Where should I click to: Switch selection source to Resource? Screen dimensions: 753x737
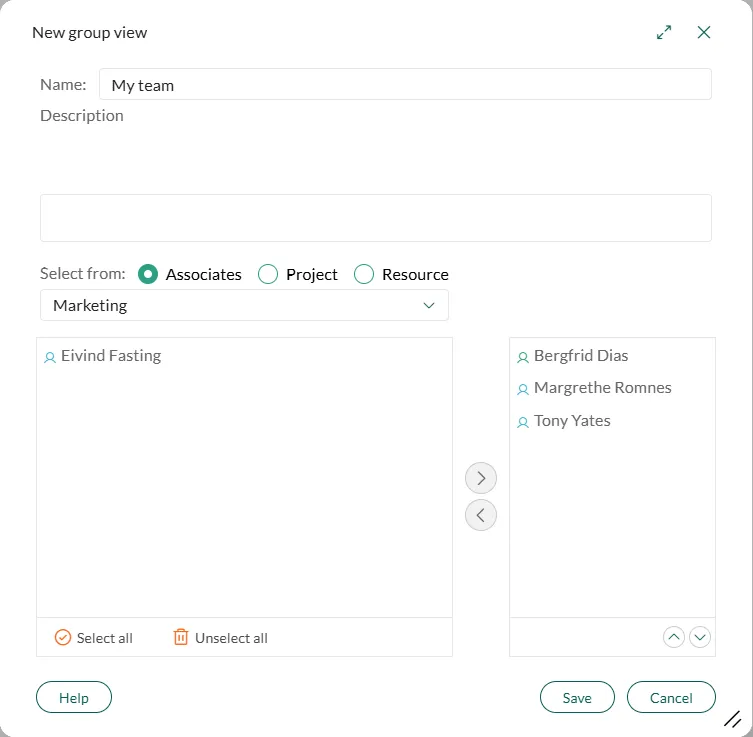click(x=364, y=274)
